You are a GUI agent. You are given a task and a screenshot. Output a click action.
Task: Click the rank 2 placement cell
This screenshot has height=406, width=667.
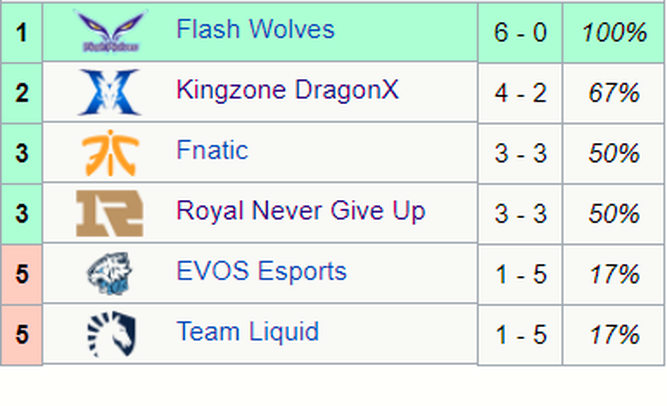[21, 93]
